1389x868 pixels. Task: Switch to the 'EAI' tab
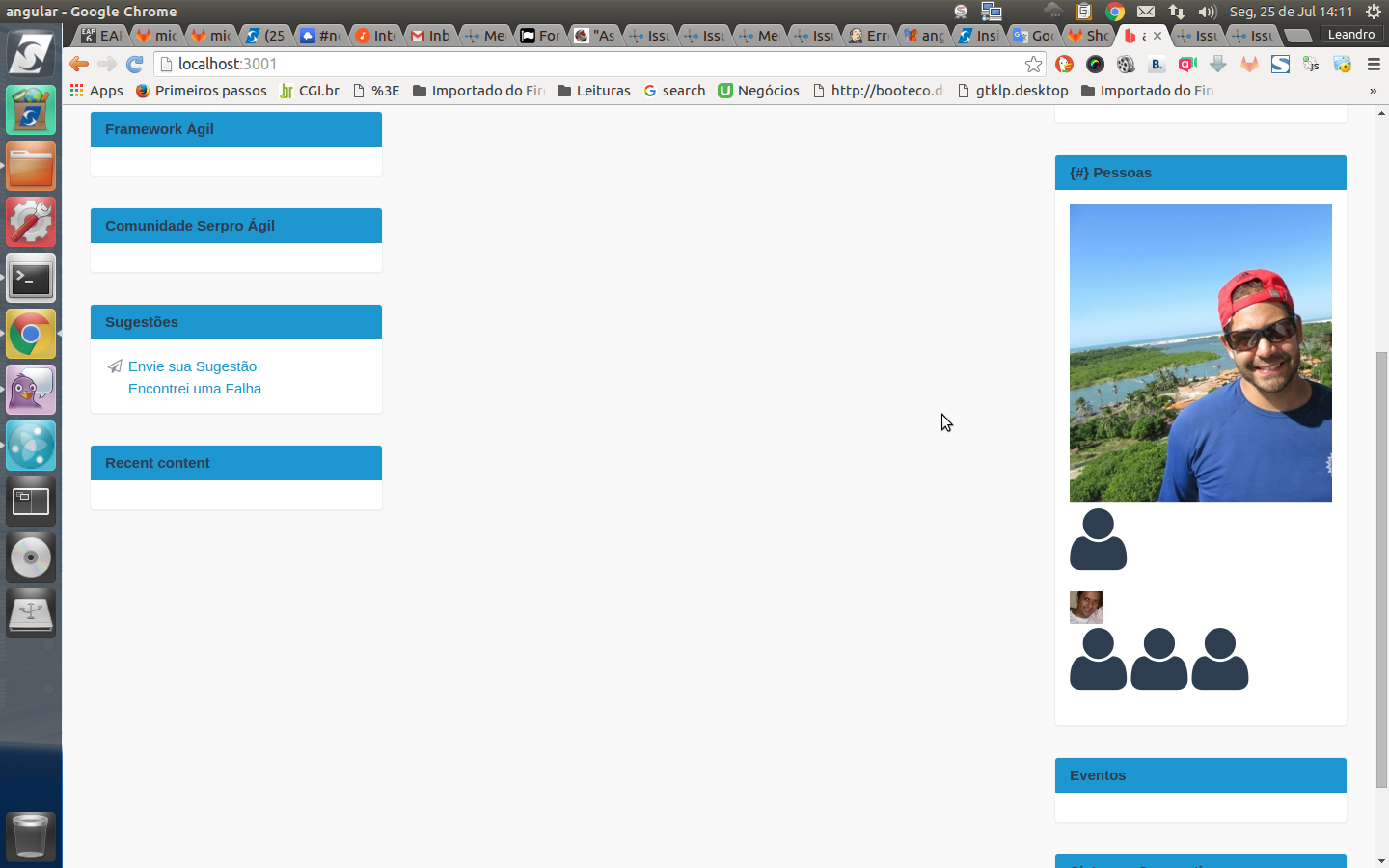[x=101, y=36]
